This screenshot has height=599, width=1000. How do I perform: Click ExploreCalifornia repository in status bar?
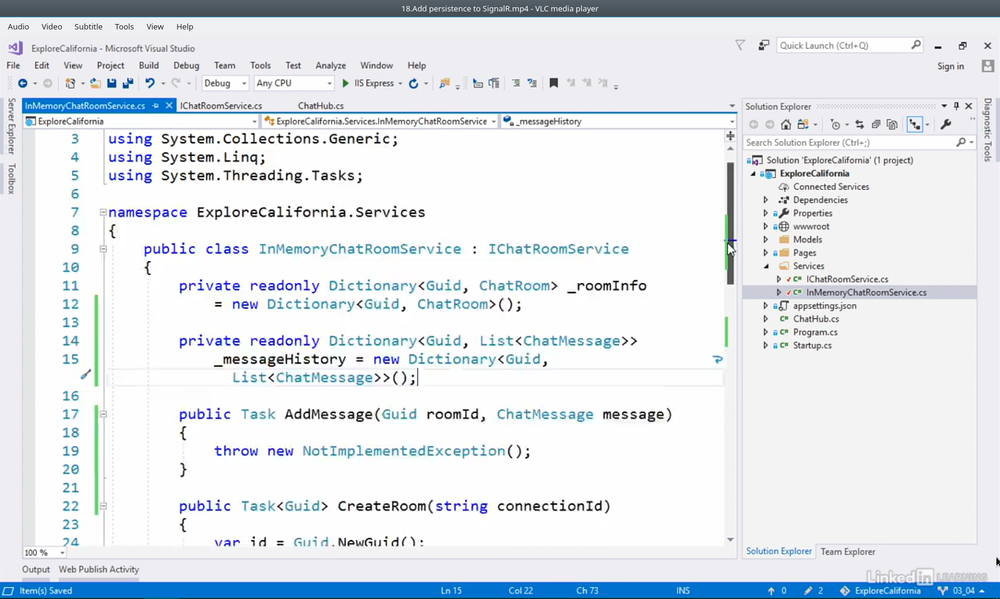(x=880, y=591)
